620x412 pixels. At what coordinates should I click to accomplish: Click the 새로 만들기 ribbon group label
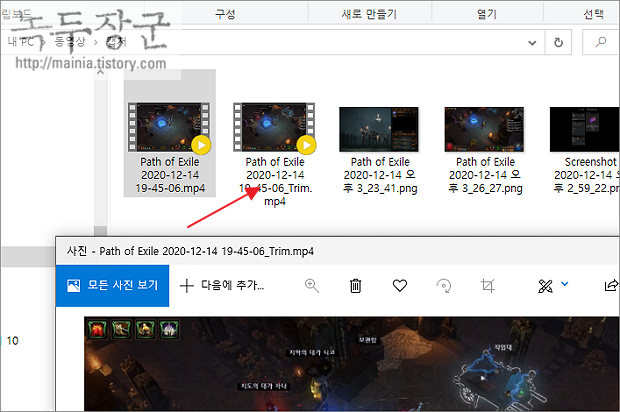(x=369, y=14)
